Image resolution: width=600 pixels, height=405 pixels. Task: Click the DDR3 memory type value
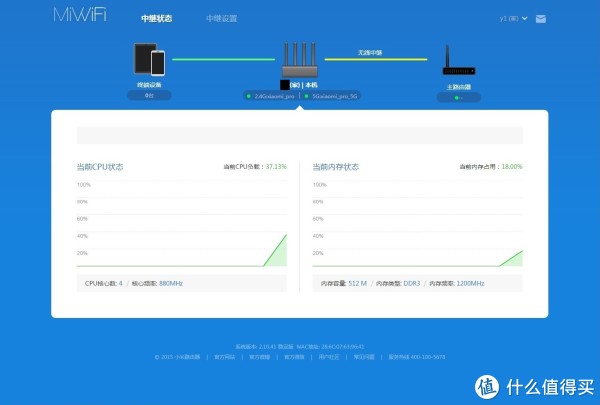(412, 283)
